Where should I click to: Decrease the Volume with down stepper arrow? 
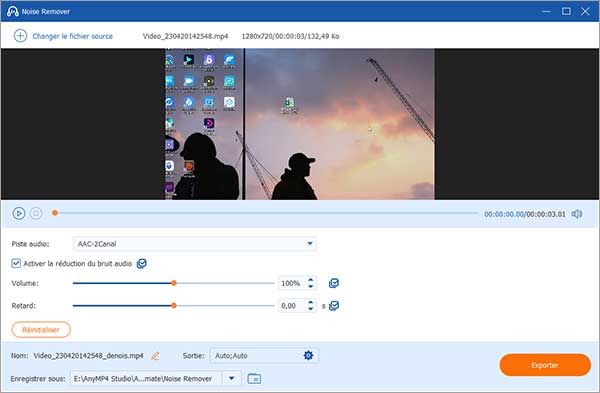311,287
